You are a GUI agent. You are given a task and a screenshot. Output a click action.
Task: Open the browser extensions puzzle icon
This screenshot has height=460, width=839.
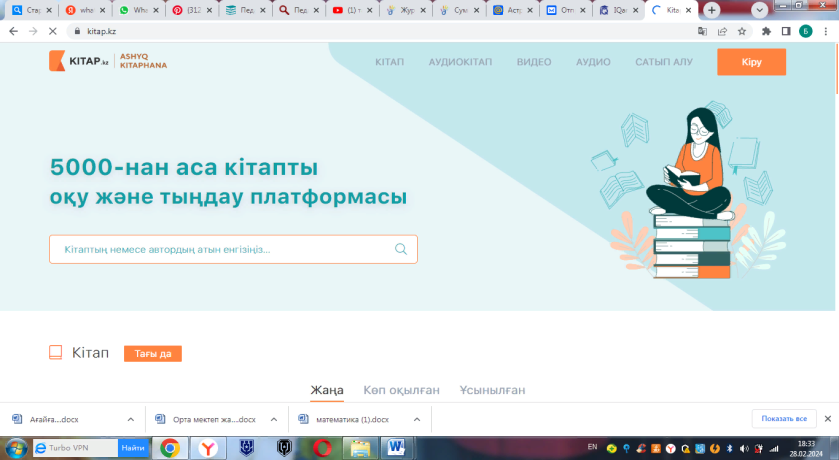[767, 32]
